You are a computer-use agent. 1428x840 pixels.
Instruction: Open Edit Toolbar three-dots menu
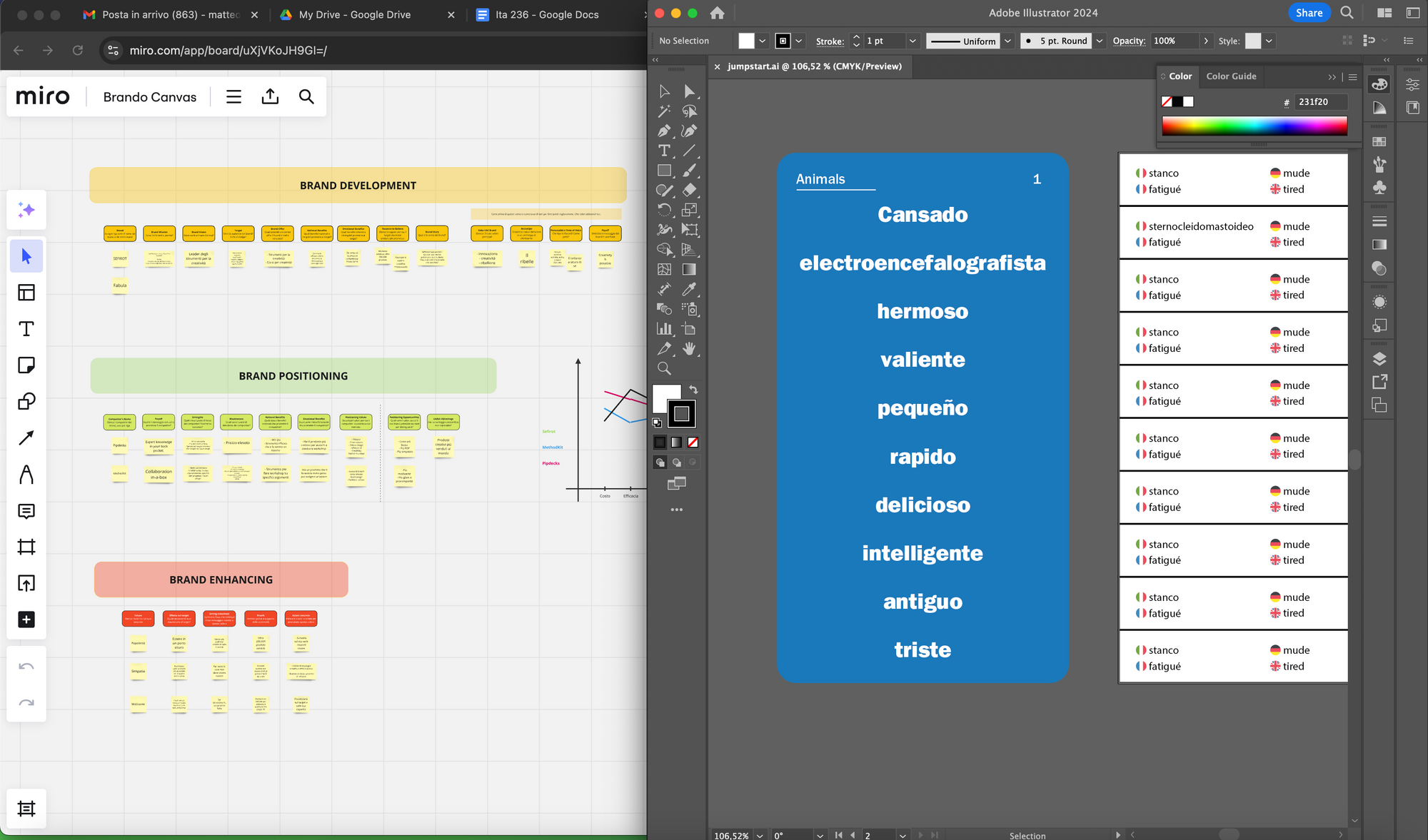[677, 510]
